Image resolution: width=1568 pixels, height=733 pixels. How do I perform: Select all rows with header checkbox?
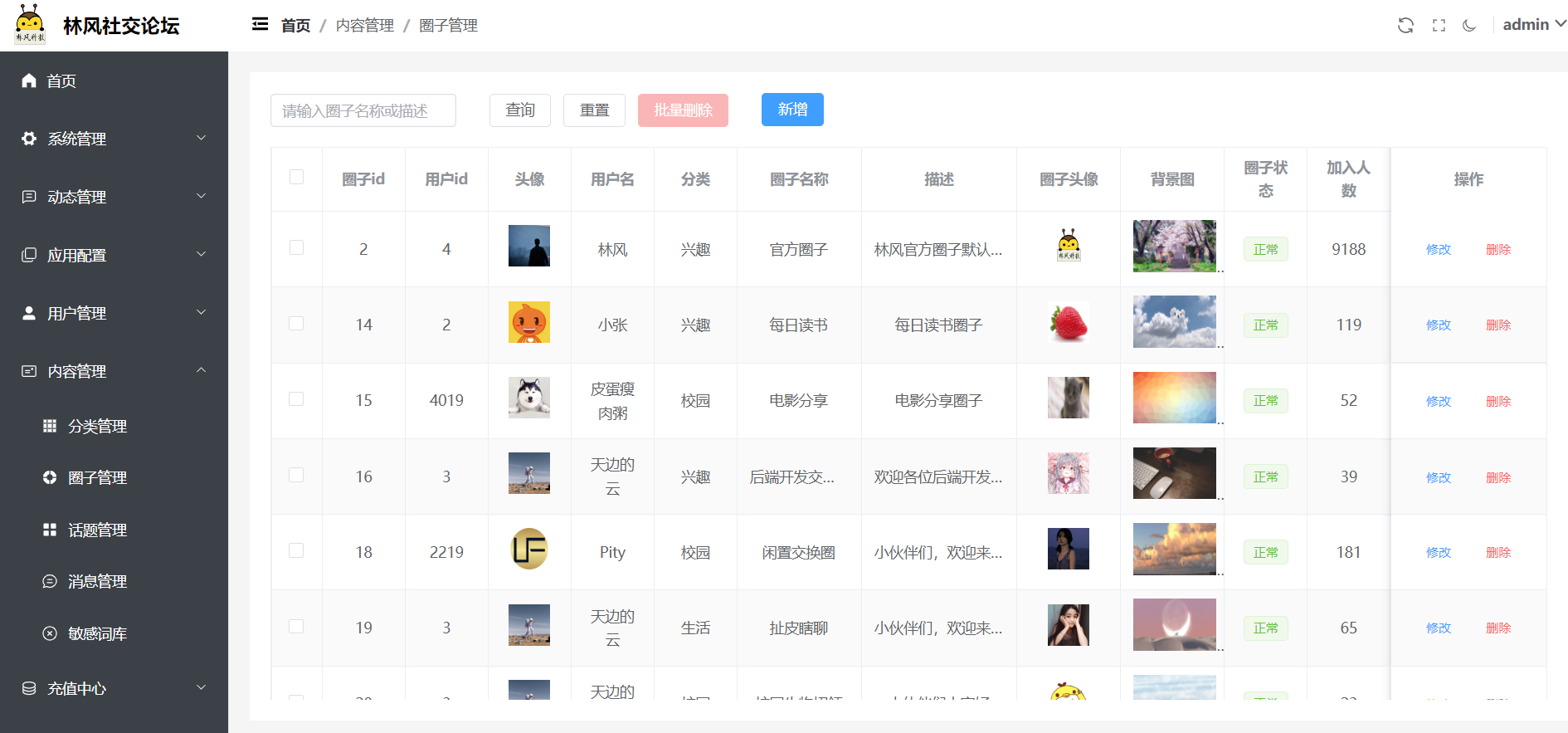pyautogui.click(x=296, y=177)
